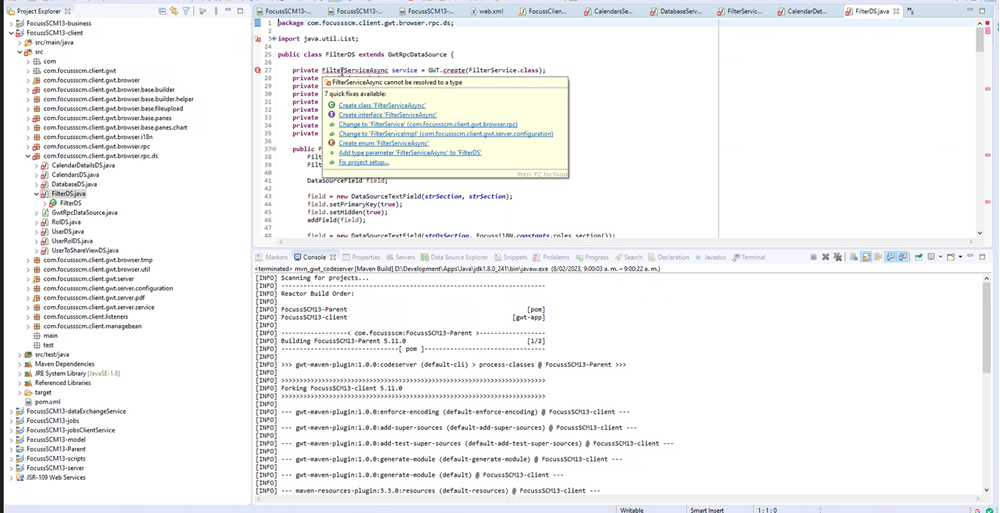
Task: Select CalendarDetailsDS.java in Project Explorer
Action: (x=83, y=165)
